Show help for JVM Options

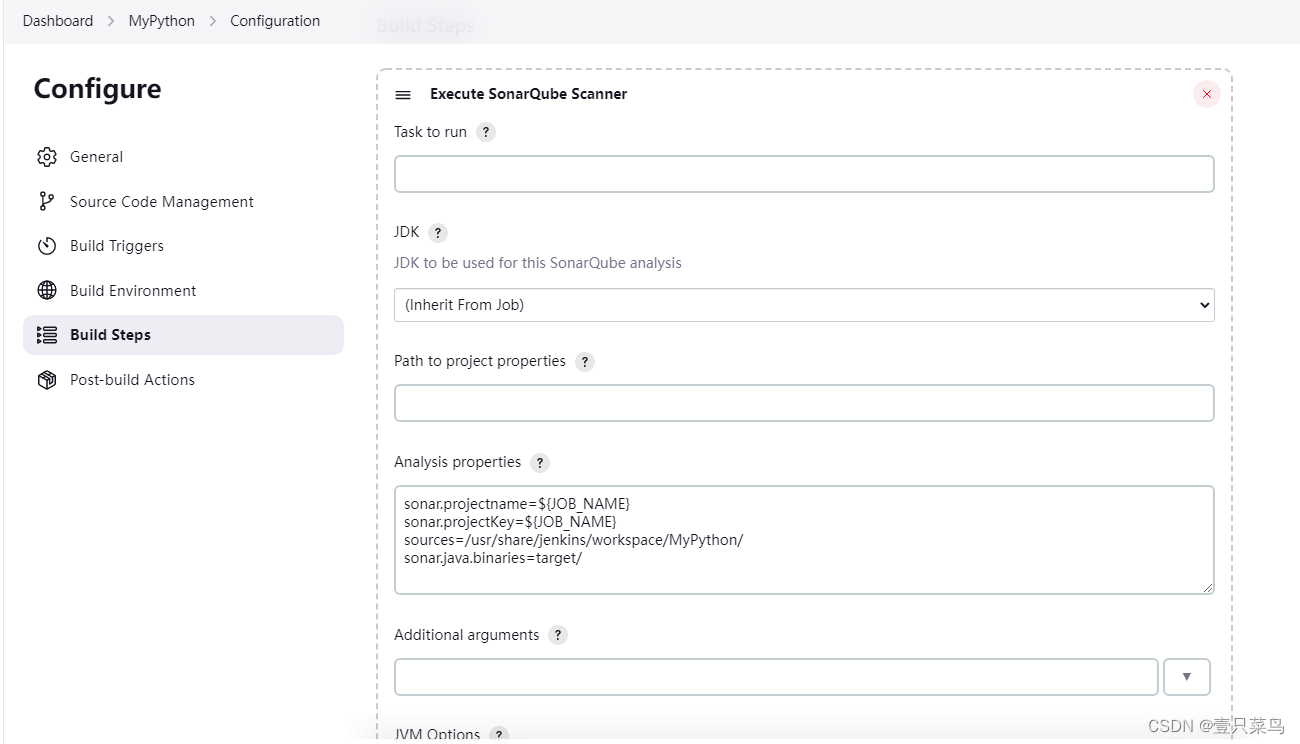499,735
